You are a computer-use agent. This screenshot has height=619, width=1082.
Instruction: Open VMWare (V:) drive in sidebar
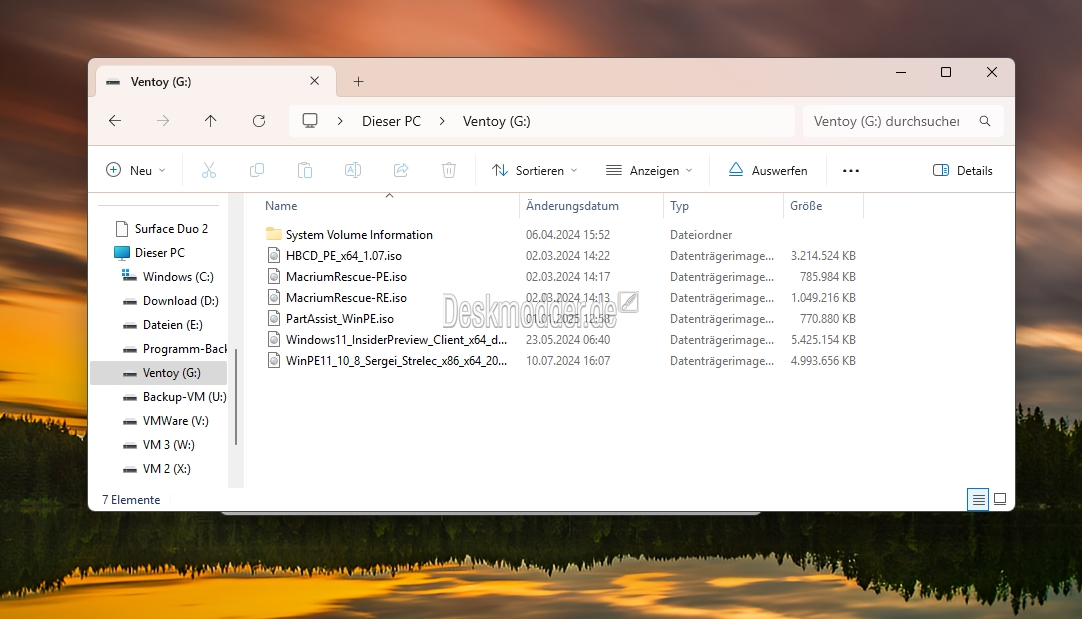(175, 420)
